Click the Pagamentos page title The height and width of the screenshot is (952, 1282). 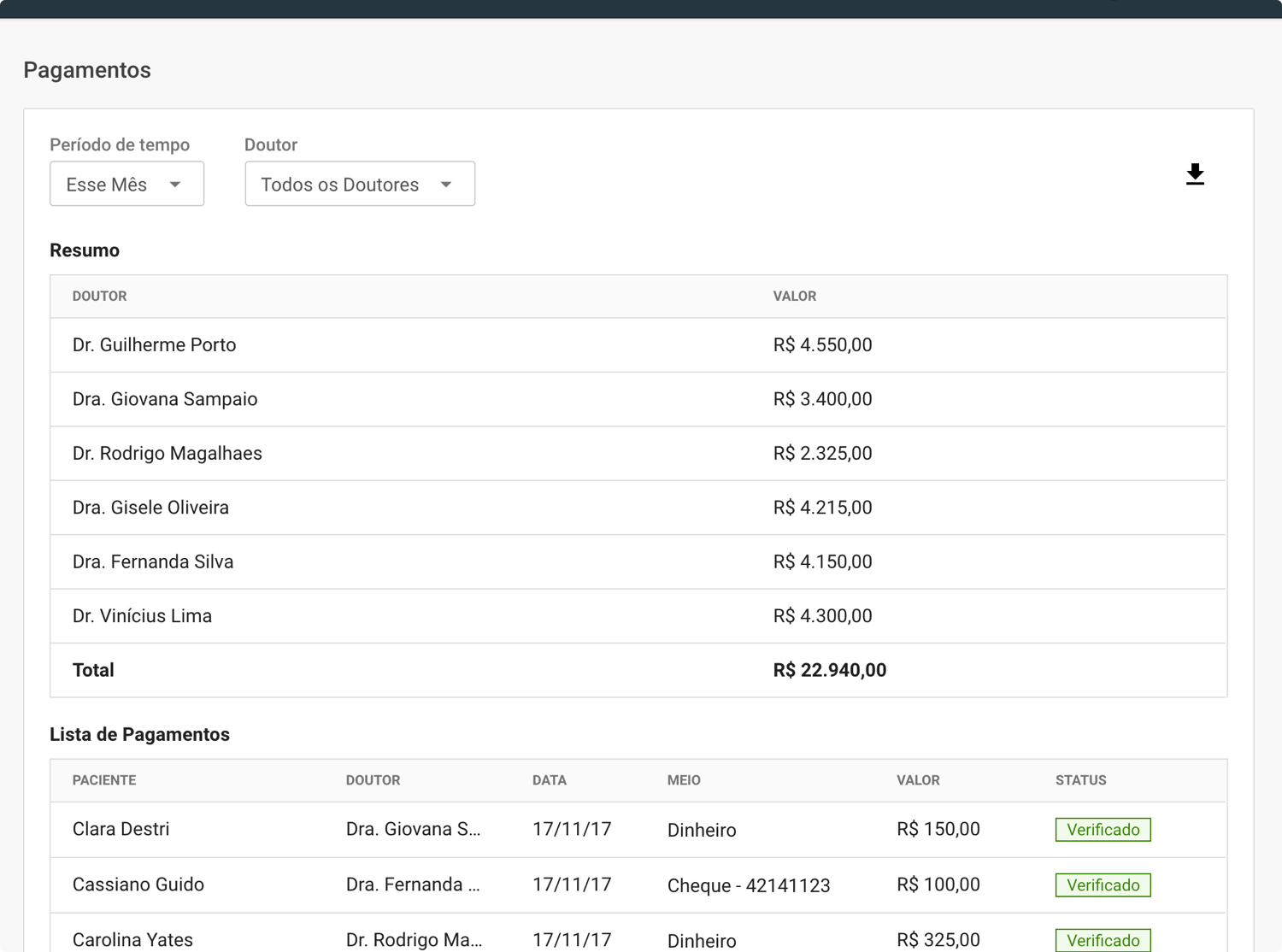[x=87, y=70]
